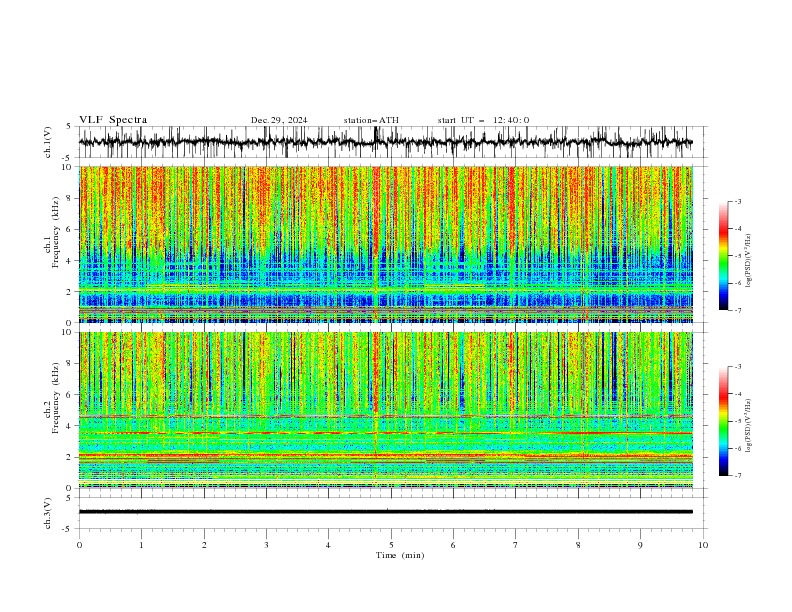The image size is (792, 612).
Task: Click the '-7' label on lower colorbar
Action: (x=738, y=476)
